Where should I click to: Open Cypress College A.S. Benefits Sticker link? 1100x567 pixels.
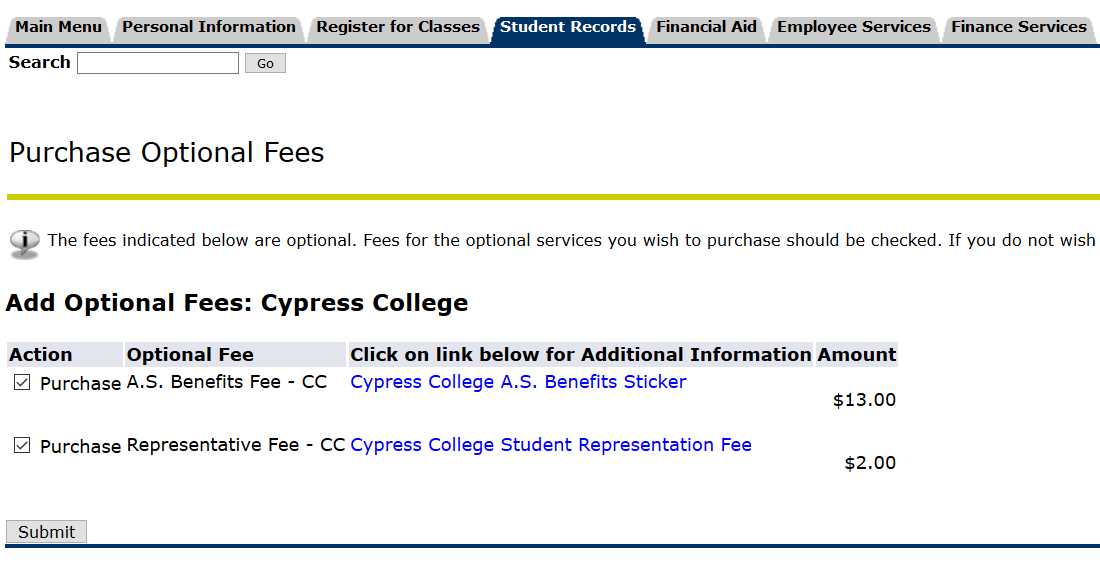click(x=518, y=382)
